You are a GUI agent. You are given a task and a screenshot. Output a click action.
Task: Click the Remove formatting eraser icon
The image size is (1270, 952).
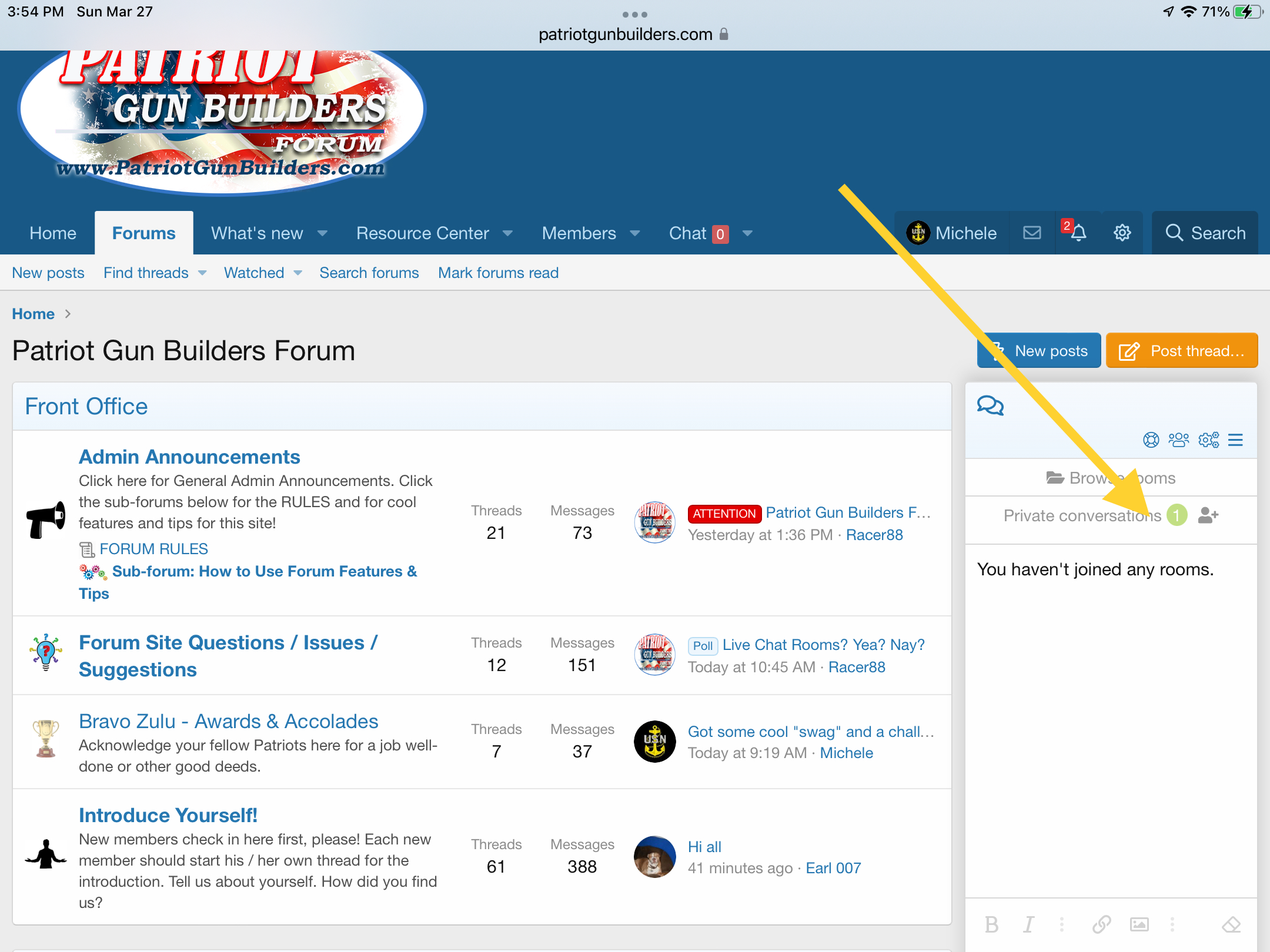point(1231,924)
